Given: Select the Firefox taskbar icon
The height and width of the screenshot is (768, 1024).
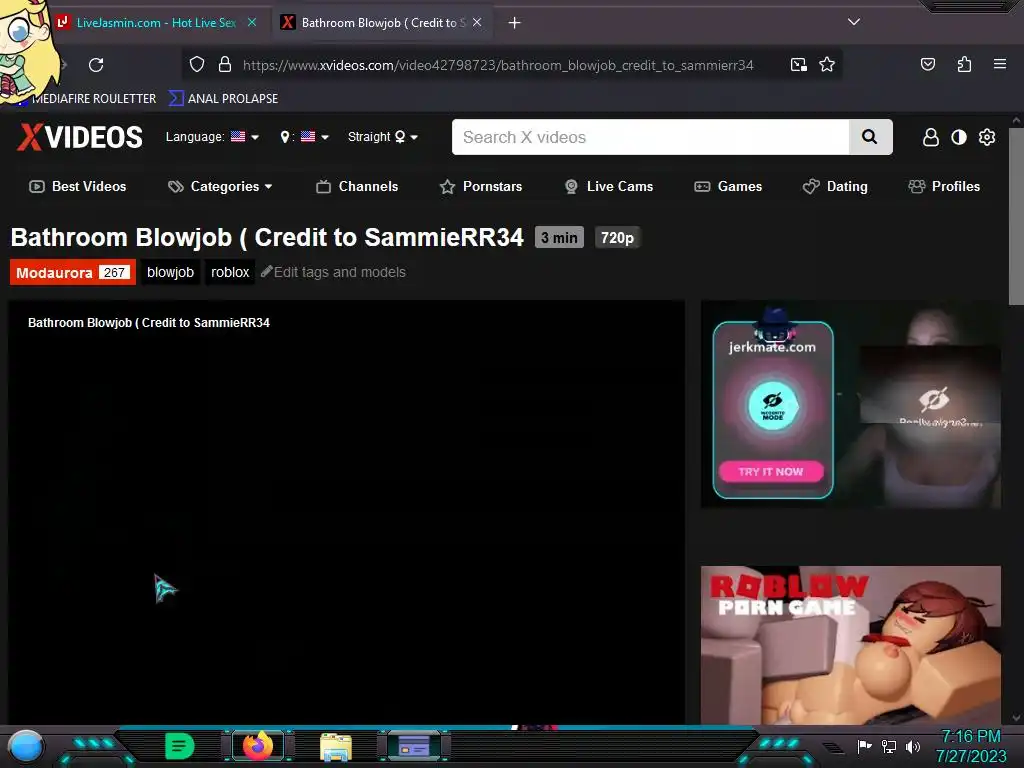Looking at the screenshot, I should click(x=258, y=746).
